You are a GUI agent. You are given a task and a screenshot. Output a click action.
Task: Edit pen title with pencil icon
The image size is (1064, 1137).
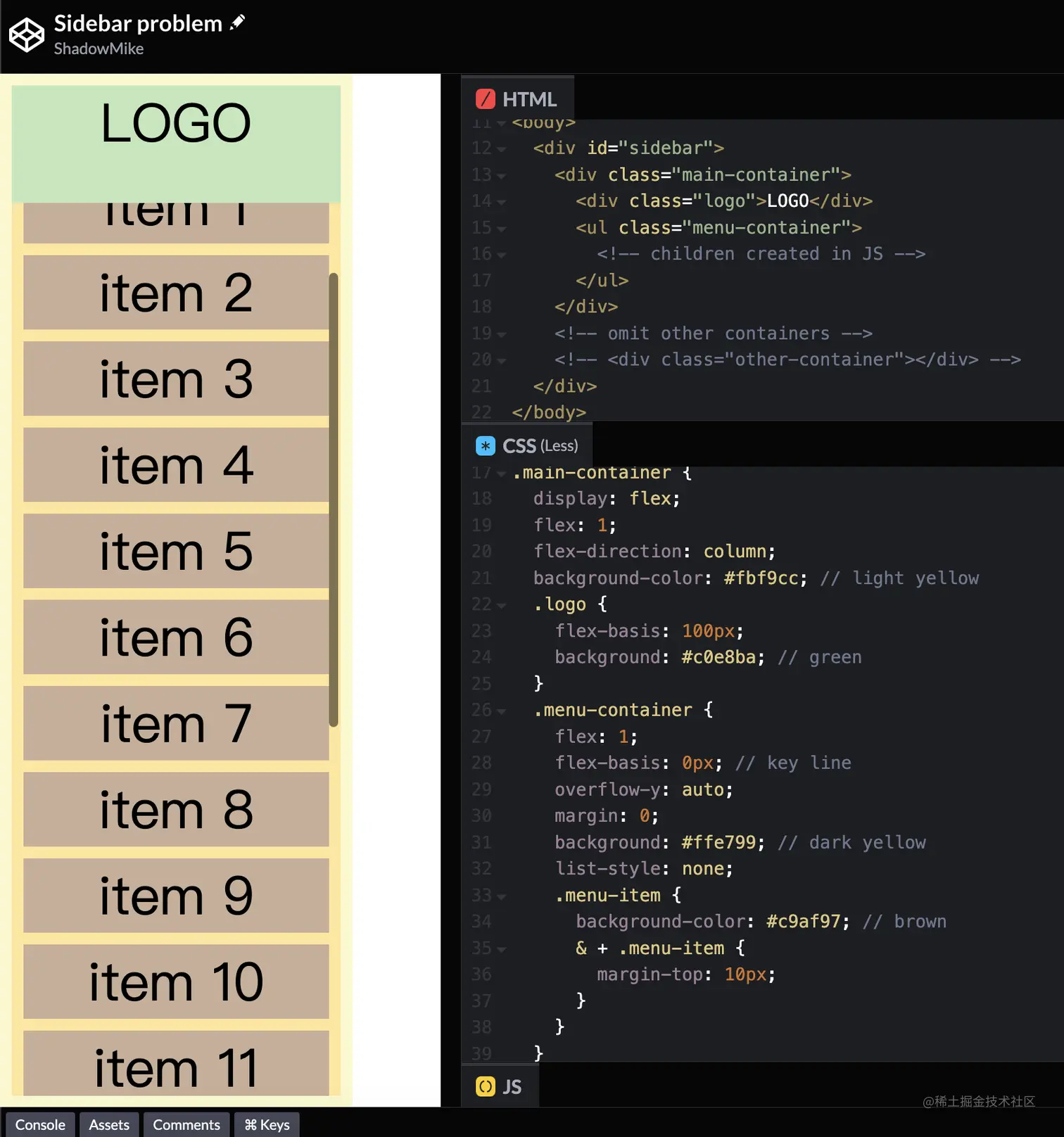click(238, 23)
